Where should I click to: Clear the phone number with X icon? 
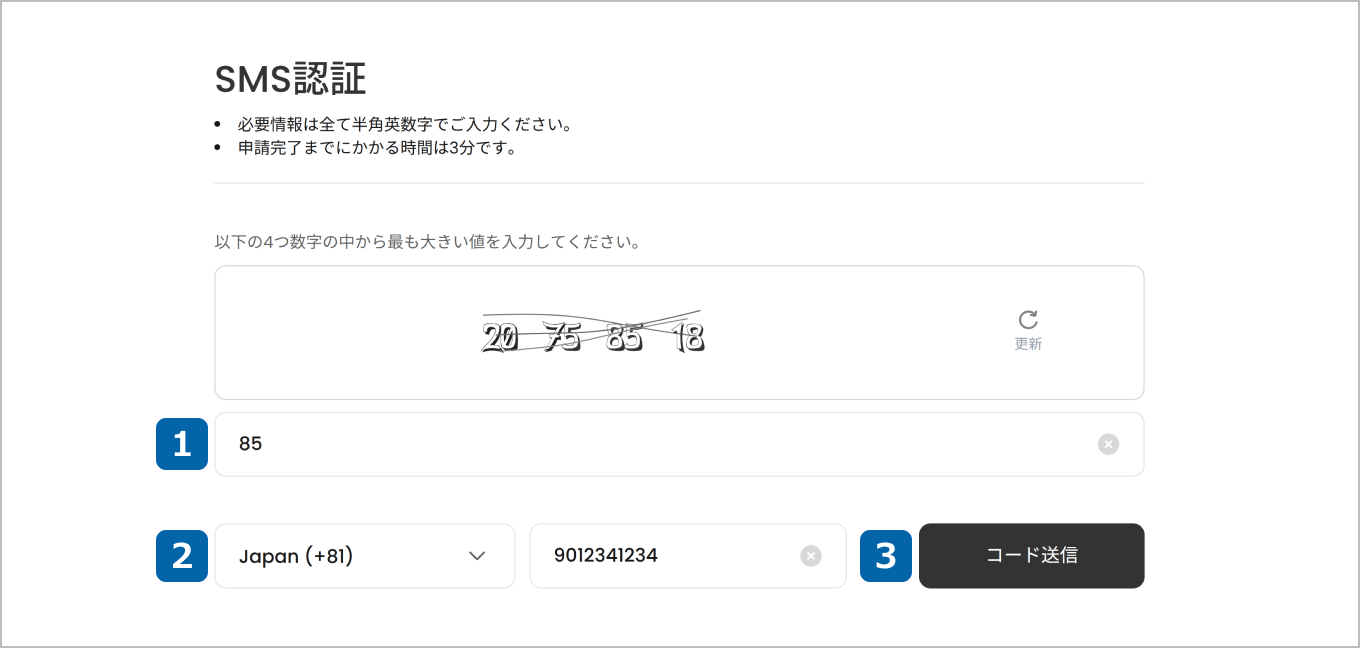pyautogui.click(x=811, y=556)
